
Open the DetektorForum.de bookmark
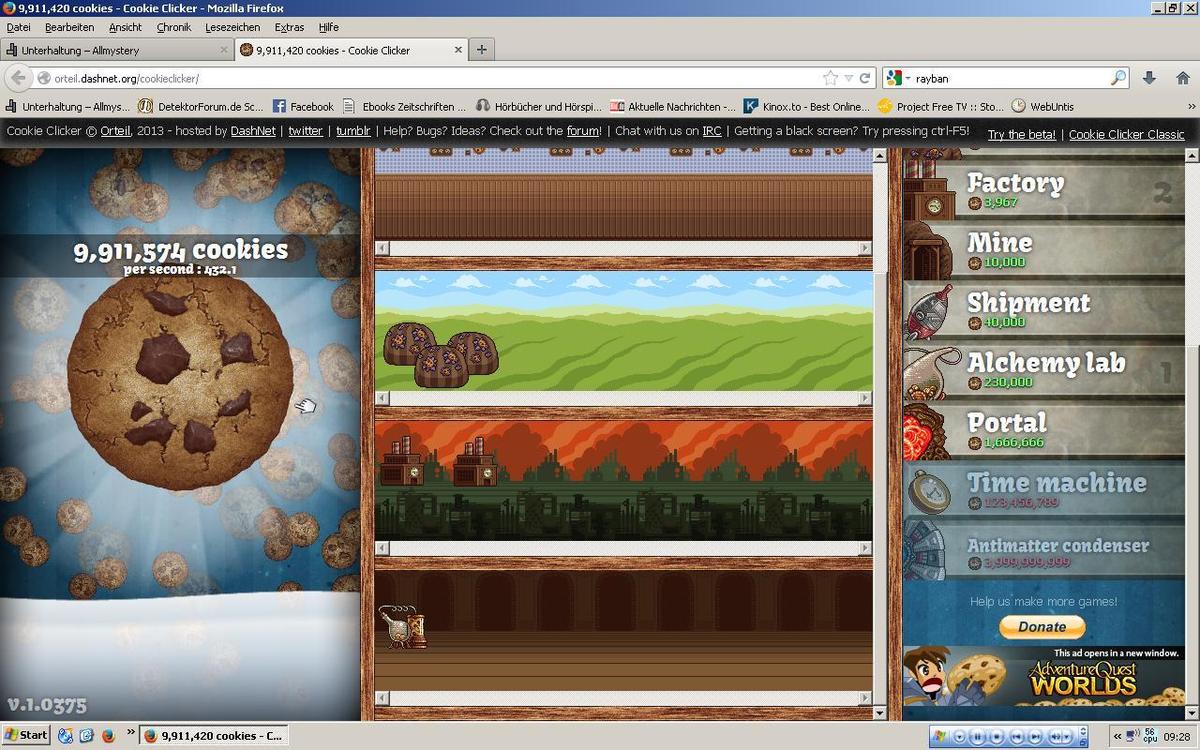point(201,106)
